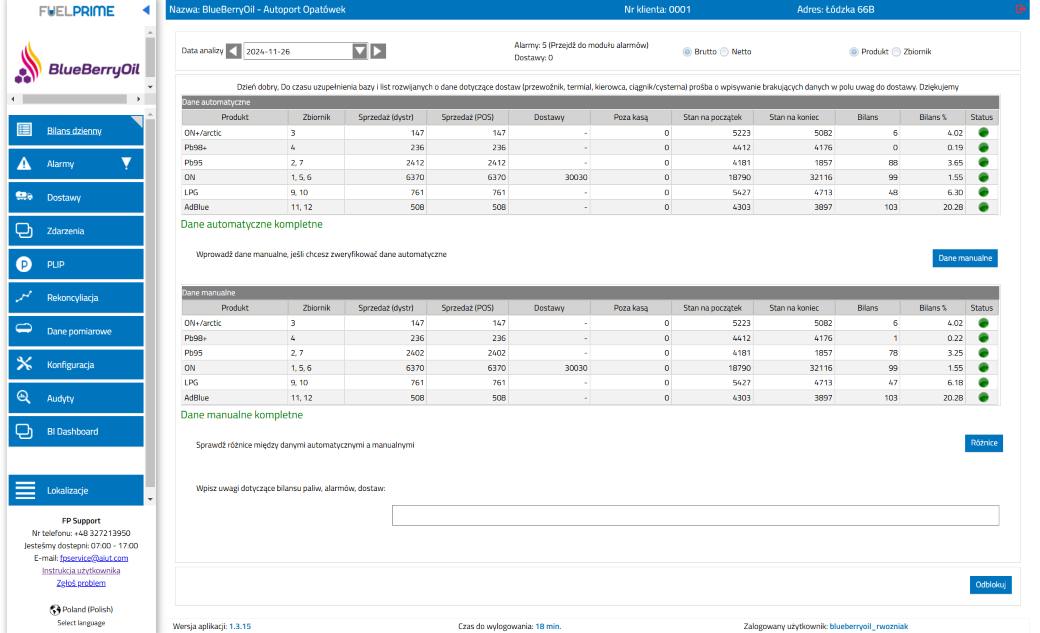Image resolution: width=1040 pixels, height=633 pixels.
Task: Open the Dostawy menu item
Action: pyautogui.click(x=76, y=197)
